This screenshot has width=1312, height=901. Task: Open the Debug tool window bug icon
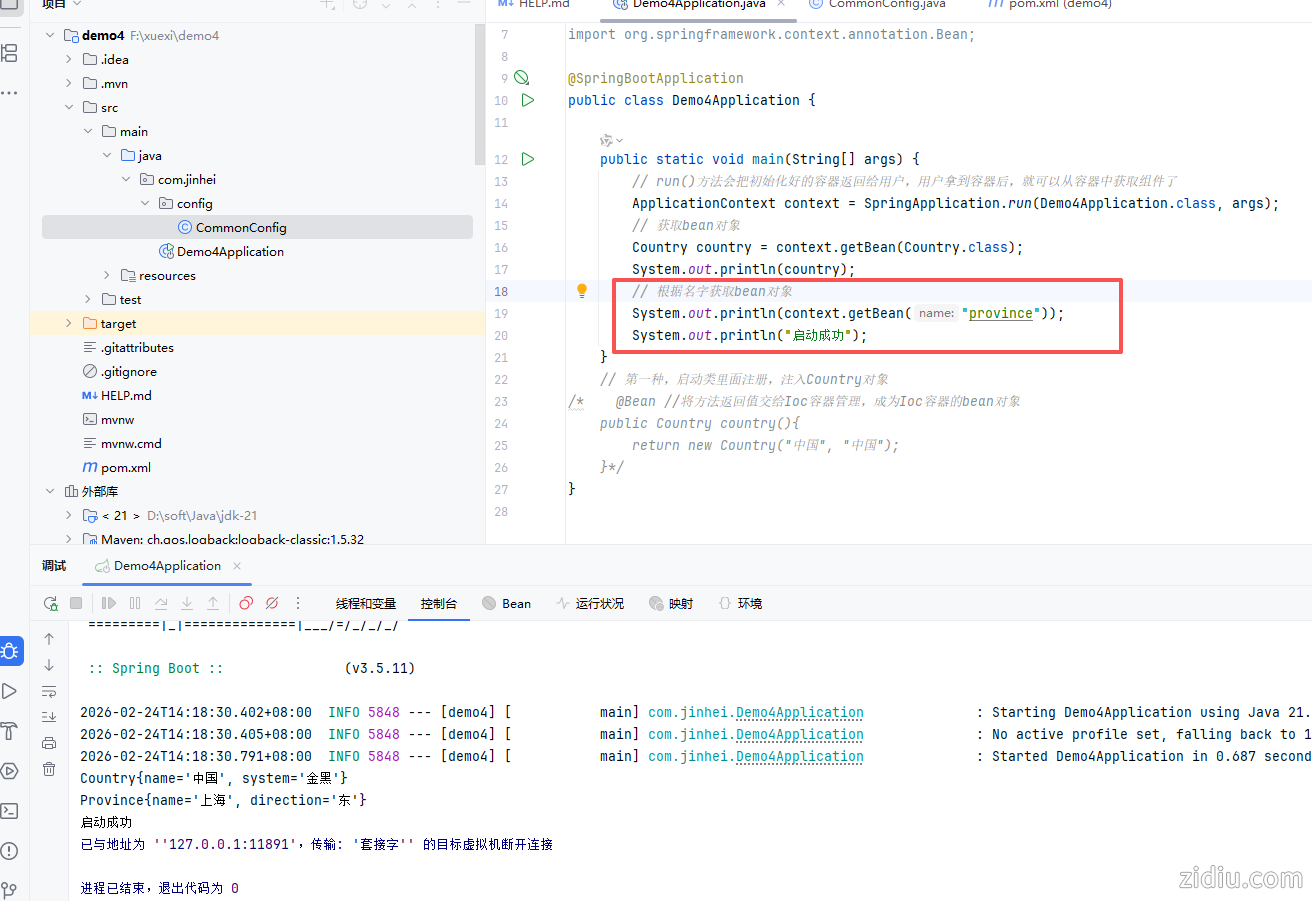[x=10, y=652]
